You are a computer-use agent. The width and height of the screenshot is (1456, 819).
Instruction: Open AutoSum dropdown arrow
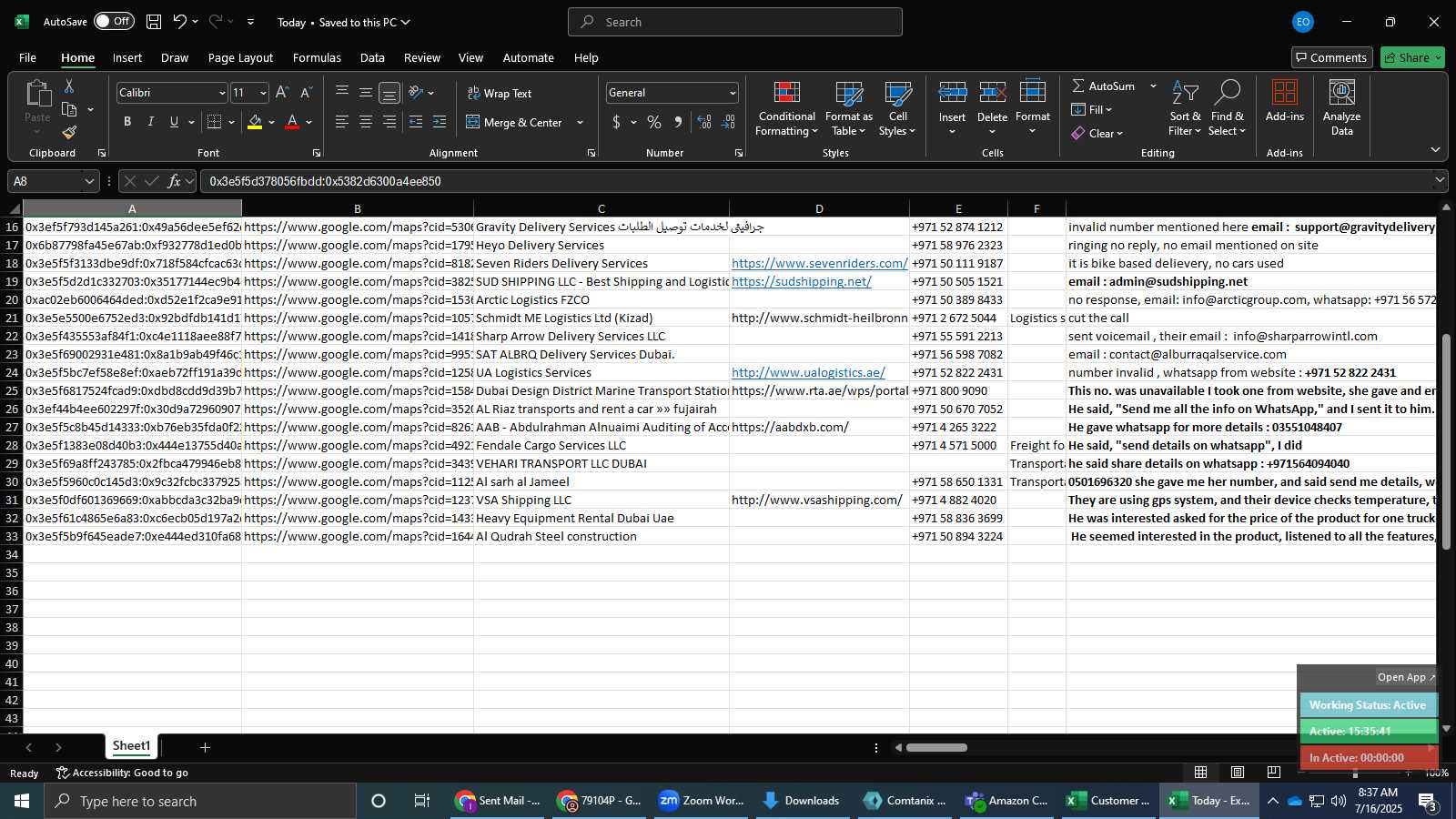[1153, 86]
